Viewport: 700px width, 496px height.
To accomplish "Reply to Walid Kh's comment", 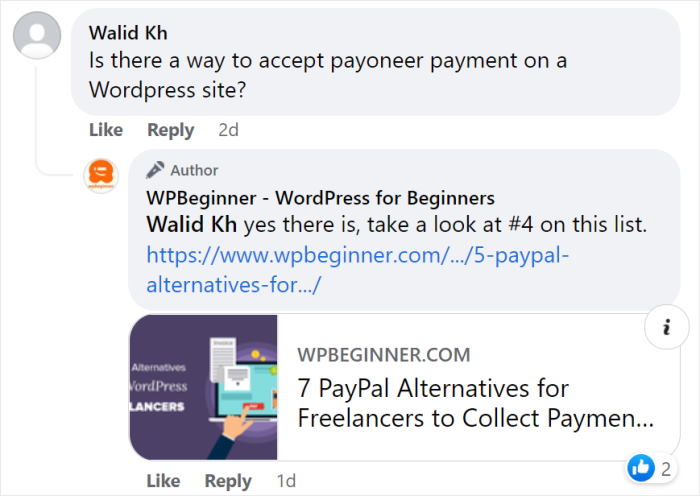I will [x=171, y=130].
